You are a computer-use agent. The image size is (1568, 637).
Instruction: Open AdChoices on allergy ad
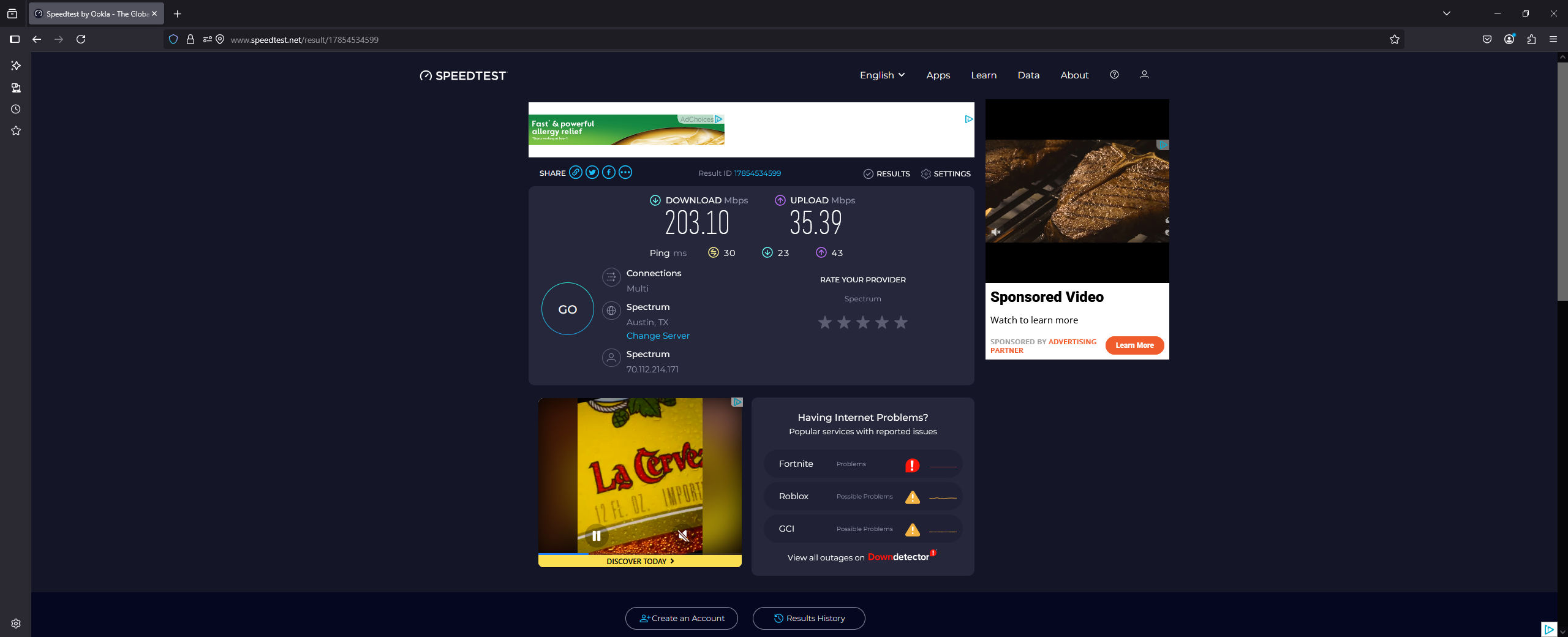click(x=701, y=119)
